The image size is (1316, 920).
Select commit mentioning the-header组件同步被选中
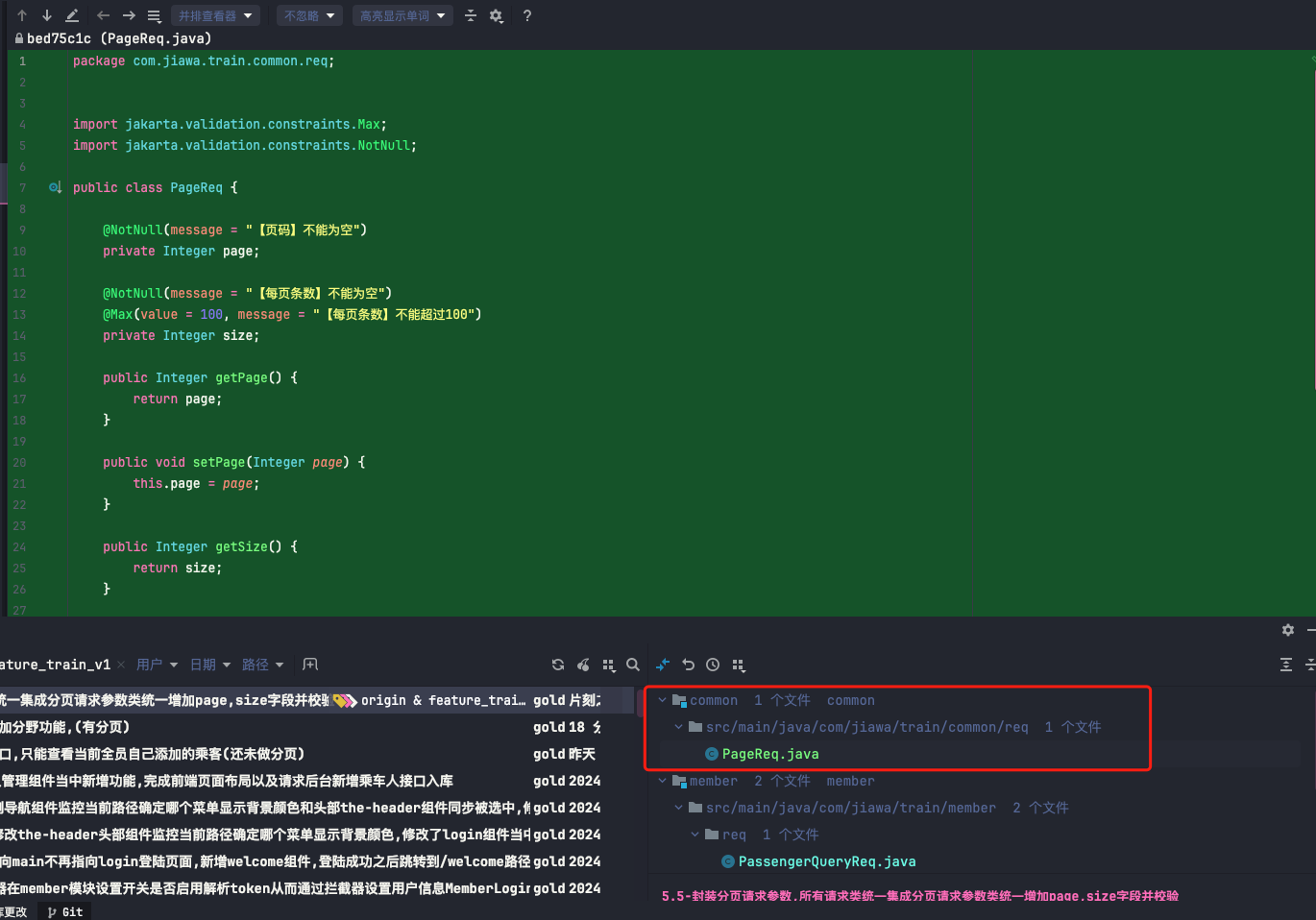click(317, 808)
